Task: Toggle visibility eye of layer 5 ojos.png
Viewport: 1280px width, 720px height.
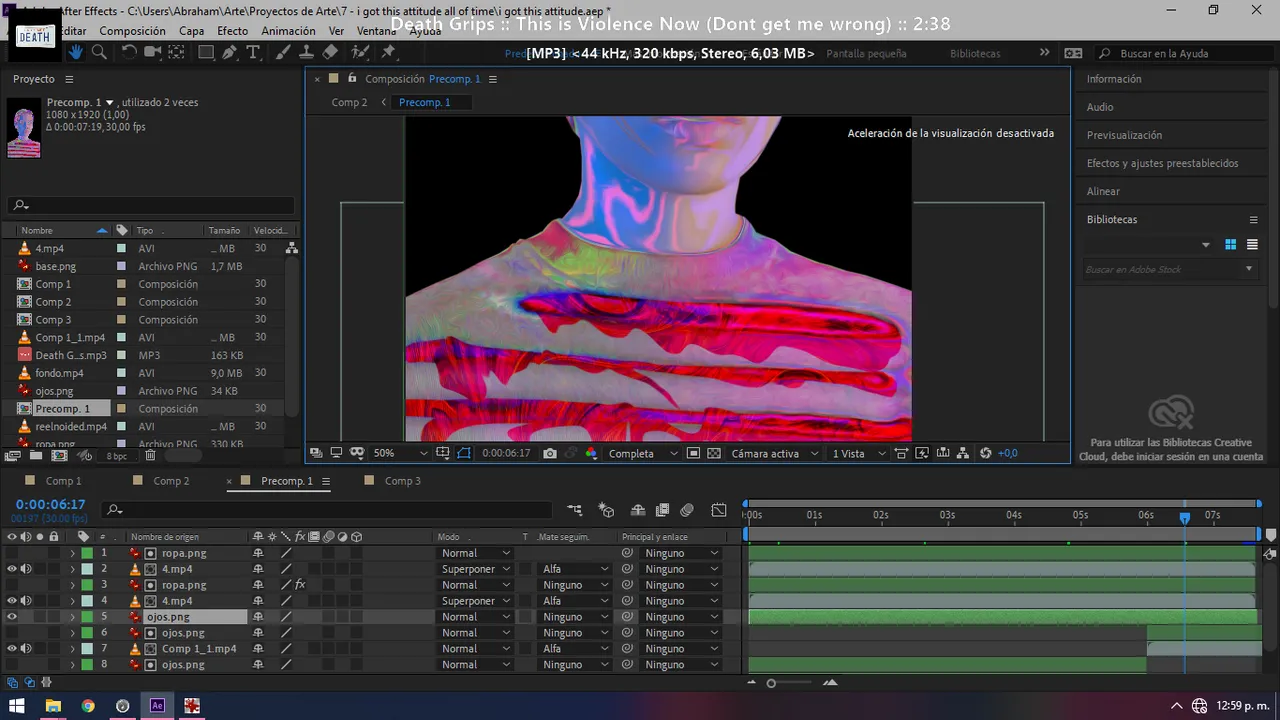Action: tap(12, 617)
